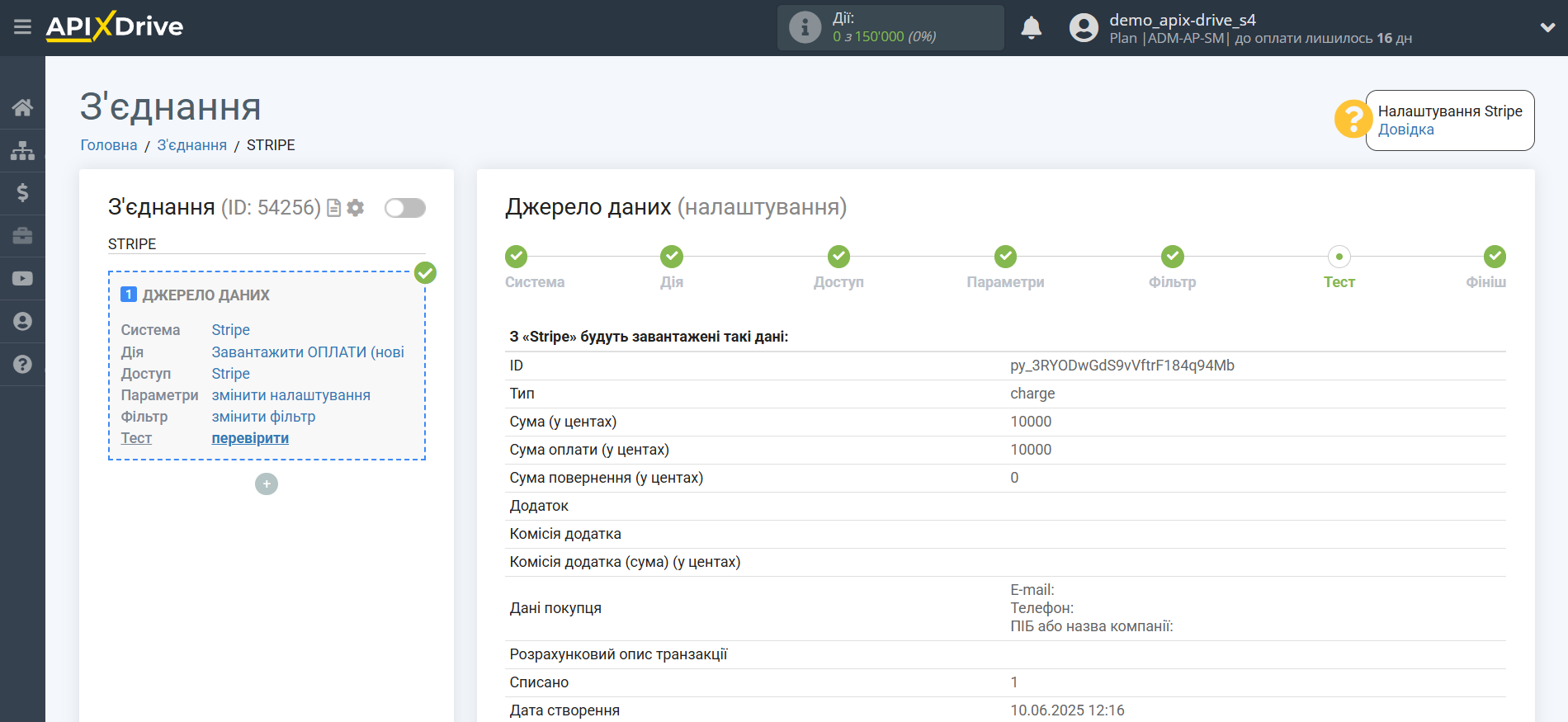Click the yellow help question icon
Viewport: 1568px width, 722px height.
tap(1353, 120)
